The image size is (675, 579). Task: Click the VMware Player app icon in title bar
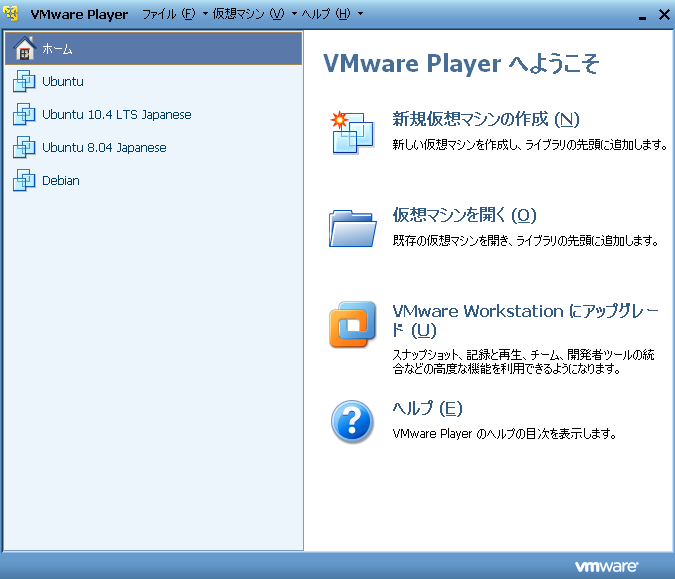[x=11, y=14]
